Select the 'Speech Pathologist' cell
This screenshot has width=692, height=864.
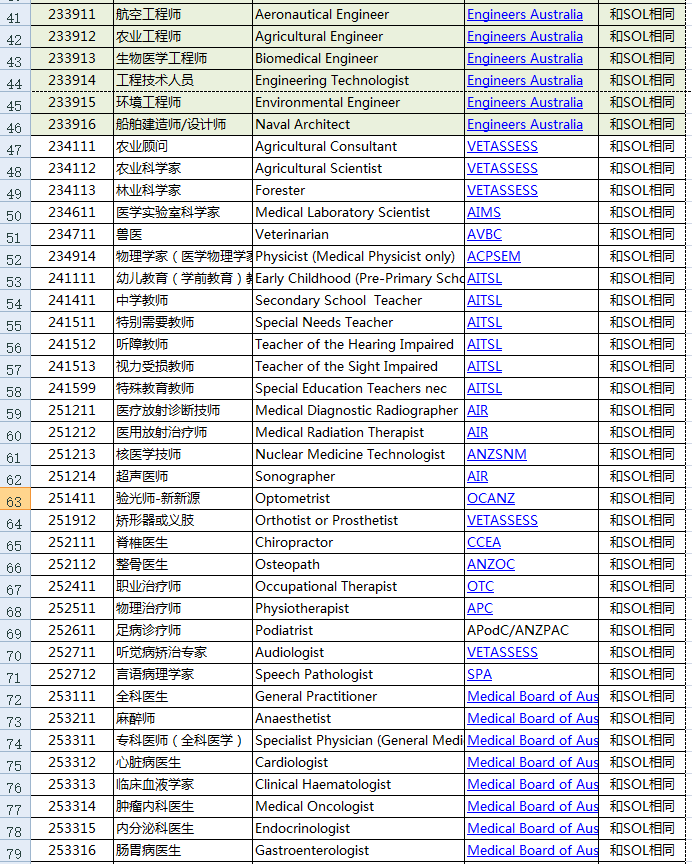click(x=358, y=675)
